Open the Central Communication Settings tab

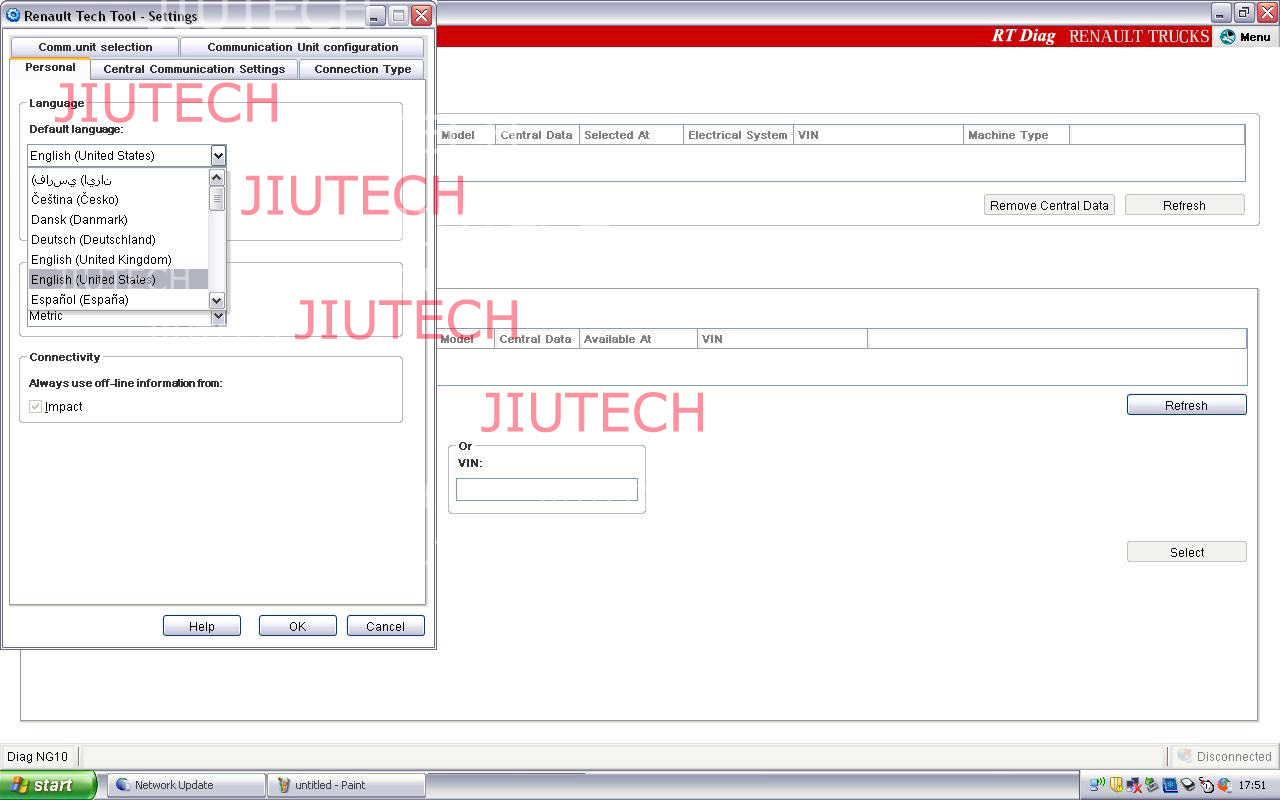[194, 69]
